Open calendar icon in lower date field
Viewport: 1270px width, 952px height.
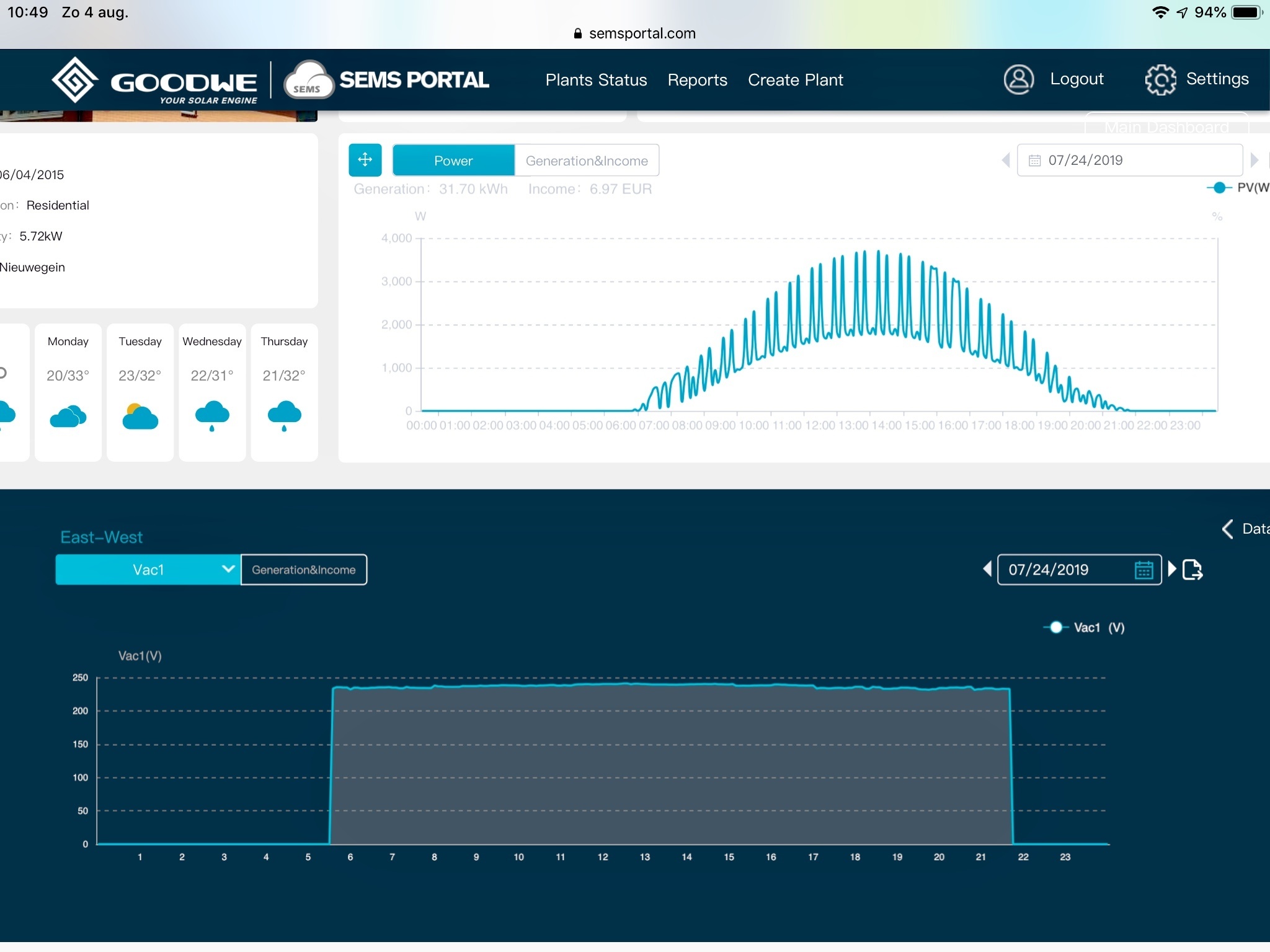point(1143,569)
